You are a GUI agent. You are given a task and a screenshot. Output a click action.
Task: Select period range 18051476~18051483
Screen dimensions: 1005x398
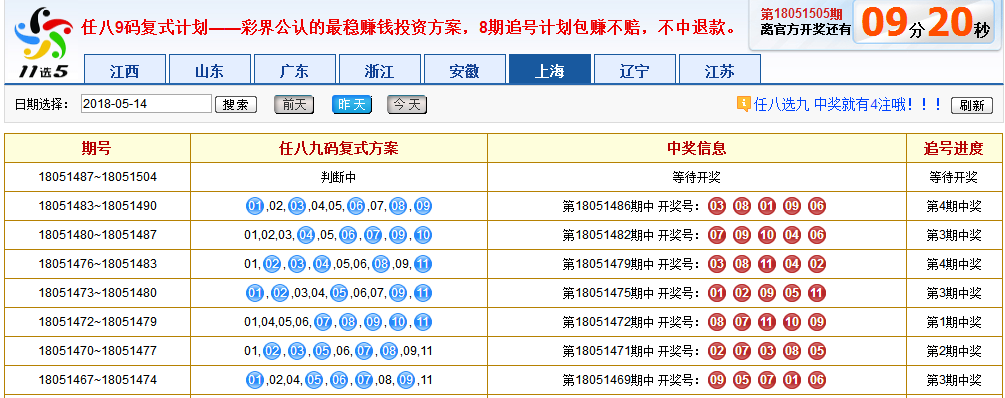point(97,263)
